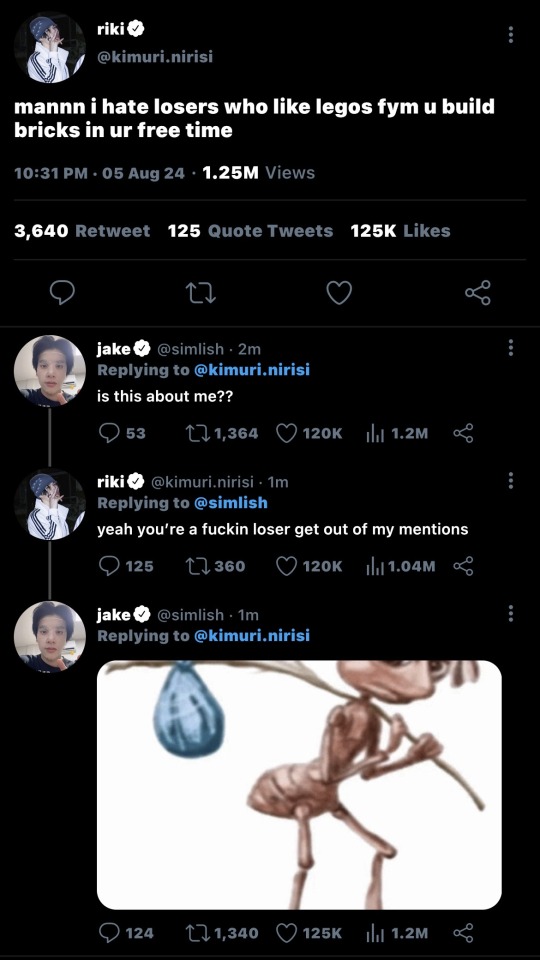View the 3,640 Retweet list

(82, 231)
